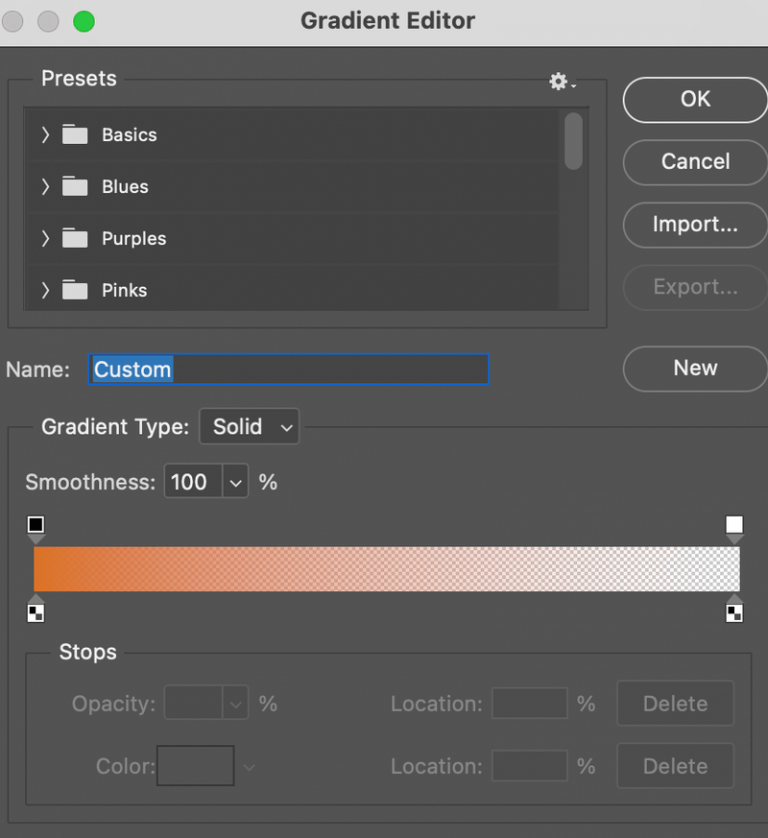Screen dimensions: 768x838
Task: Create a new gradient preset
Action: pyautogui.click(x=694, y=369)
